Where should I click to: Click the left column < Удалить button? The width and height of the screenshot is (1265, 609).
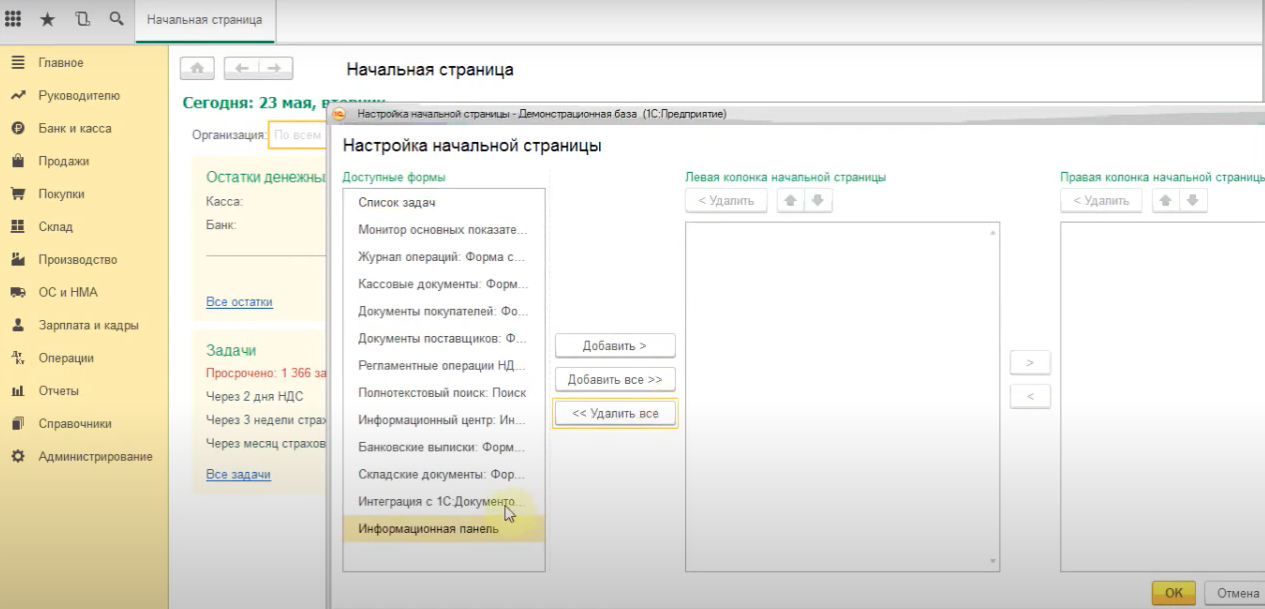[726, 201]
